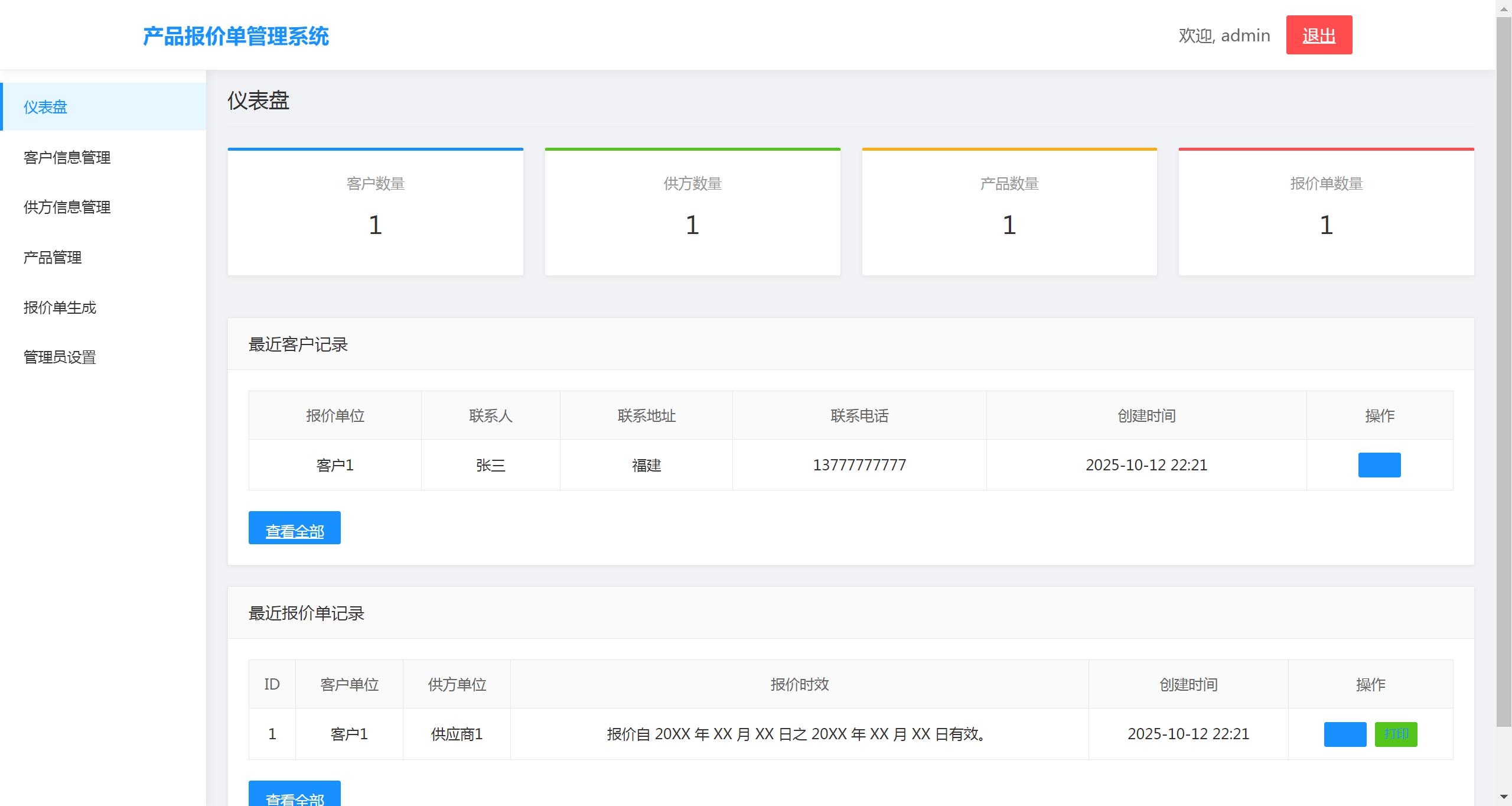The width and height of the screenshot is (1512, 806).
Task: Open 供方信息管理 sidebar menu
Action: click(67, 207)
